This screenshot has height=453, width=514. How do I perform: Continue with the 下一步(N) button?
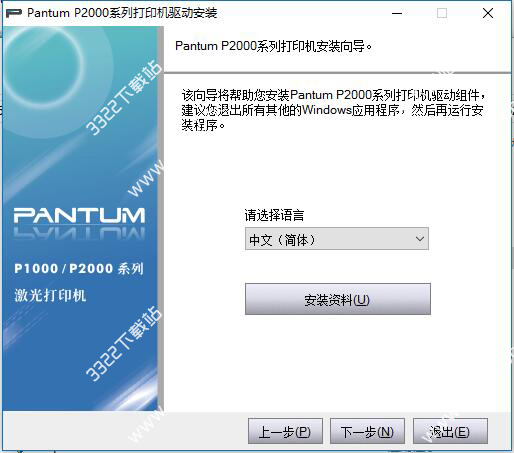click(367, 431)
